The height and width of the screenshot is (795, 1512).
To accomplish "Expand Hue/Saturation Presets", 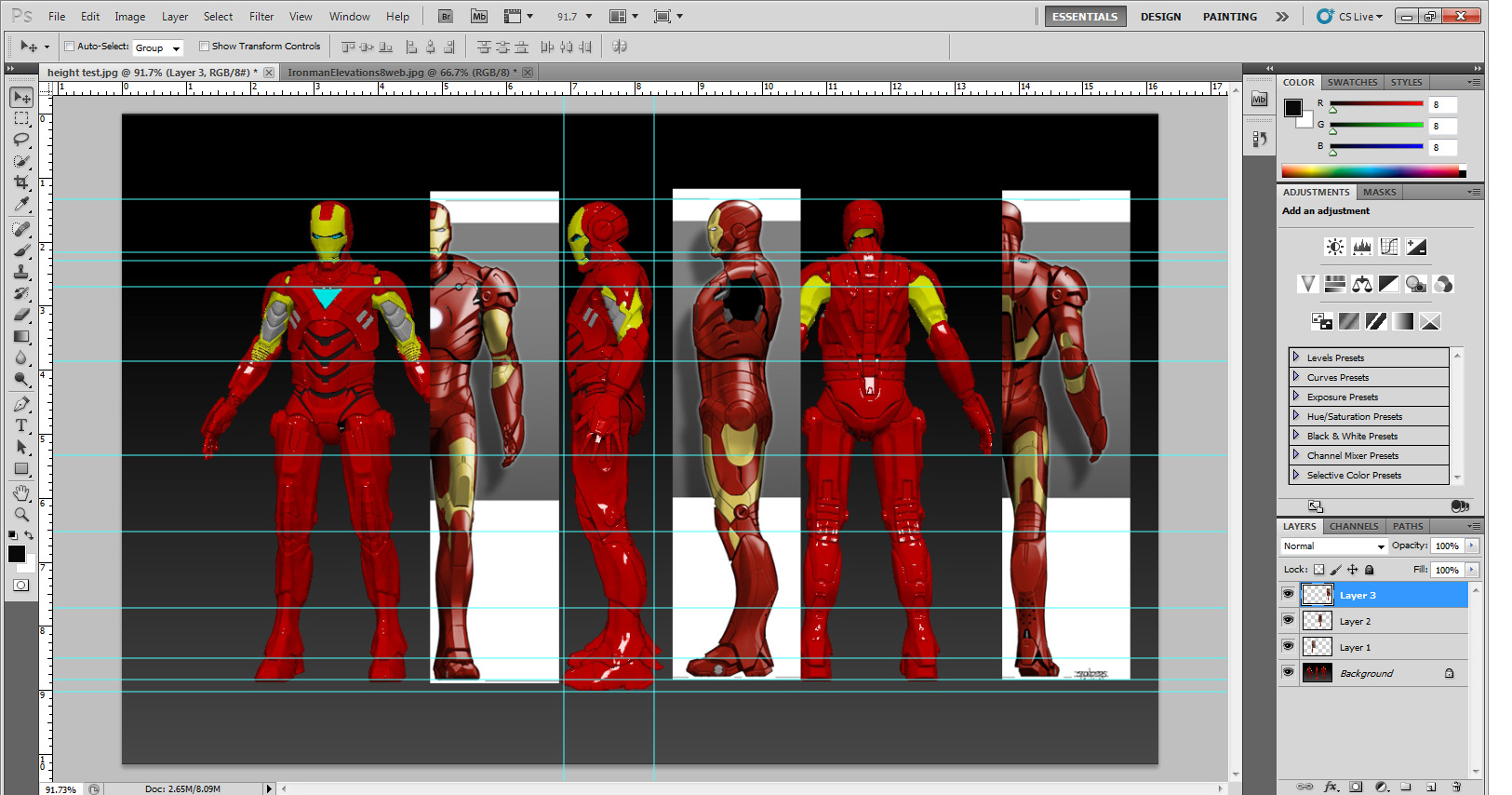I will (1295, 415).
